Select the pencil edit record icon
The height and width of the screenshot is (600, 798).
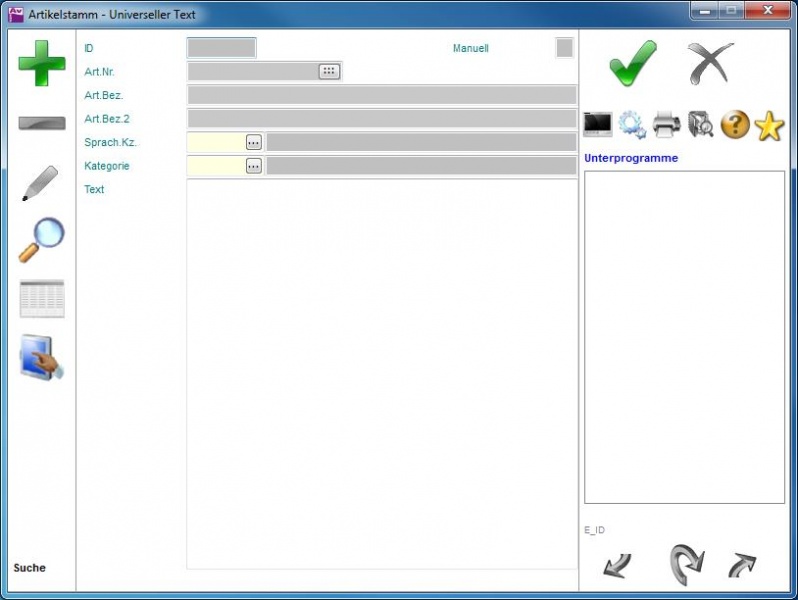coord(41,183)
